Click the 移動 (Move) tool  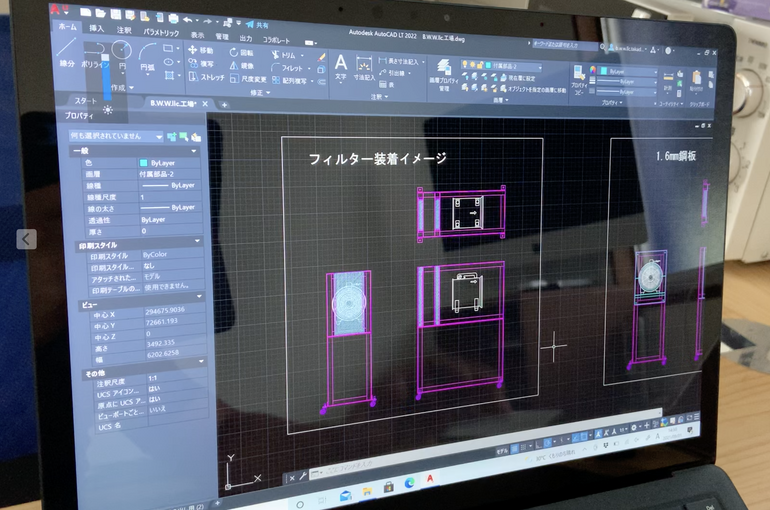[x=200, y=50]
